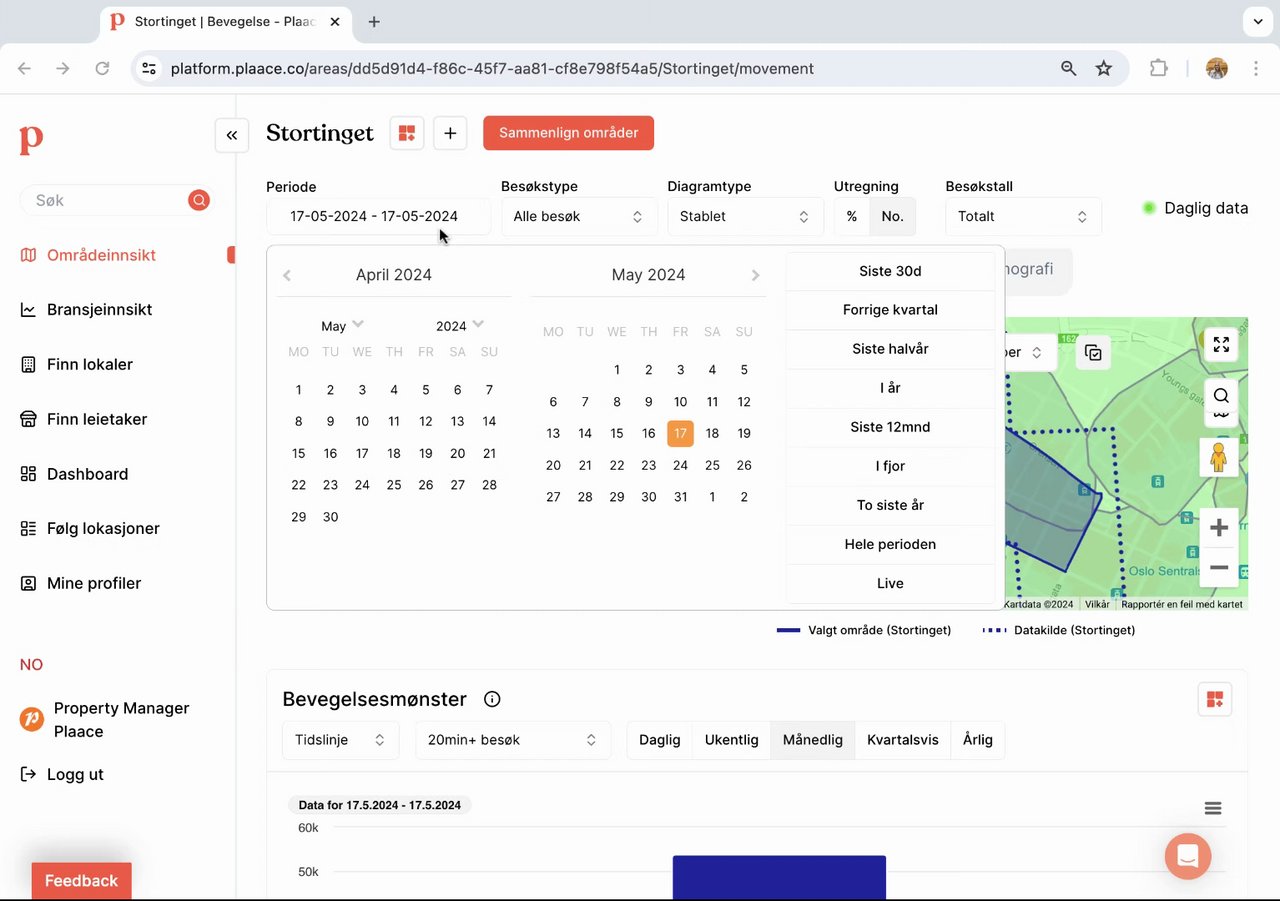Image resolution: width=1280 pixels, height=901 pixels.
Task: Open Områdeinnsikt in sidebar
Action: point(101,255)
